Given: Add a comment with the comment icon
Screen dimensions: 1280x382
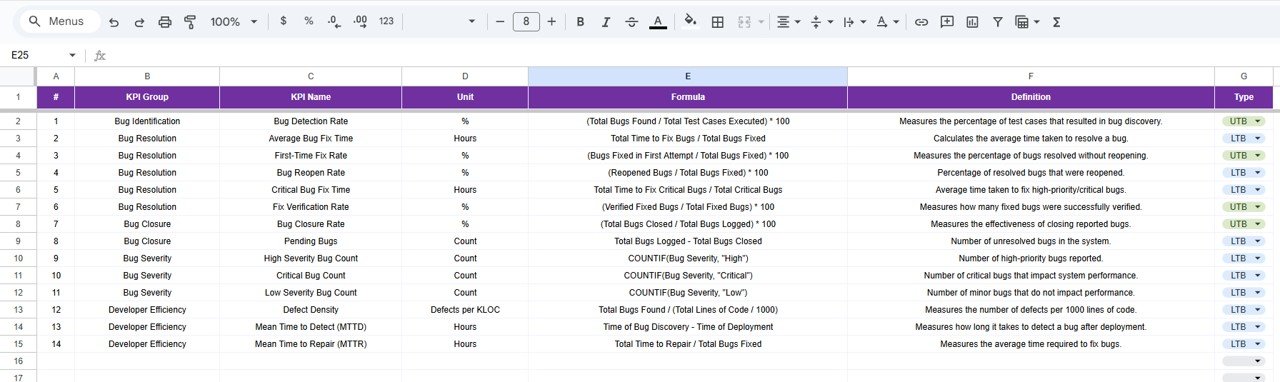Looking at the screenshot, I should (947, 21).
